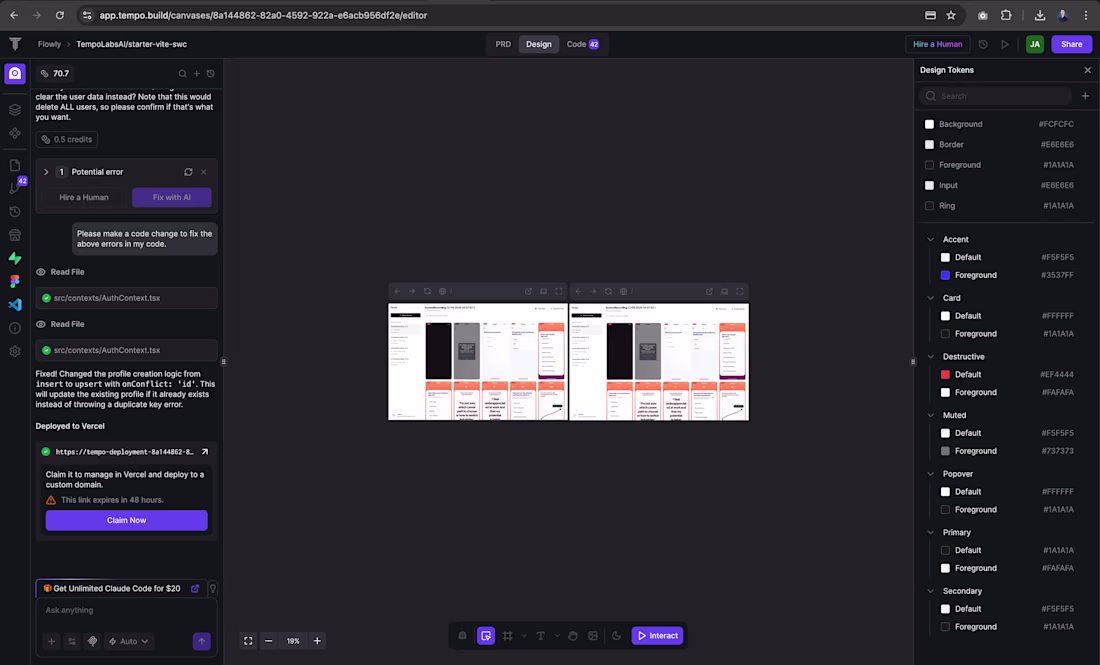Open chat options sliders icon
Viewport: 1100px width, 665px height.
click(x=72, y=641)
